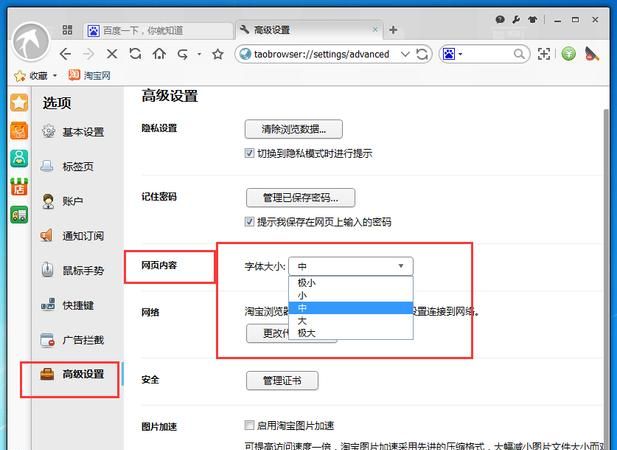Go forward with the forward arrow

pos(89,54)
